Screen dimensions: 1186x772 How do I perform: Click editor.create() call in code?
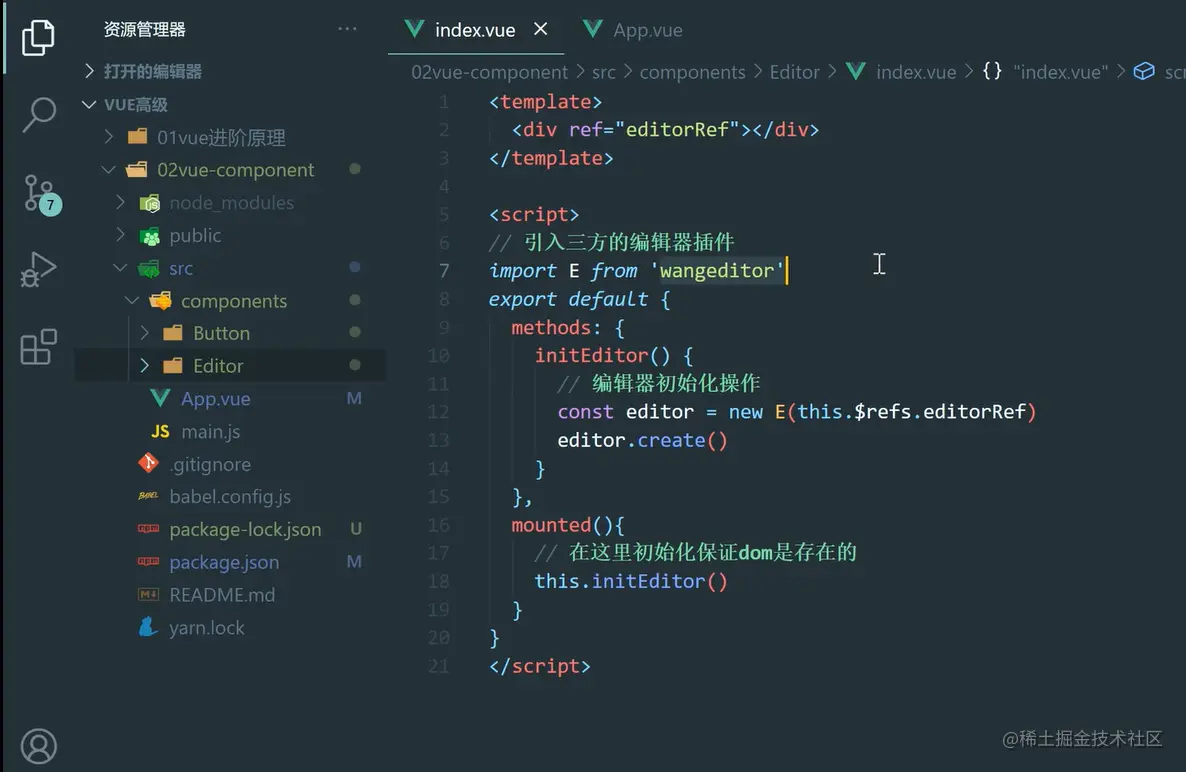[642, 440]
